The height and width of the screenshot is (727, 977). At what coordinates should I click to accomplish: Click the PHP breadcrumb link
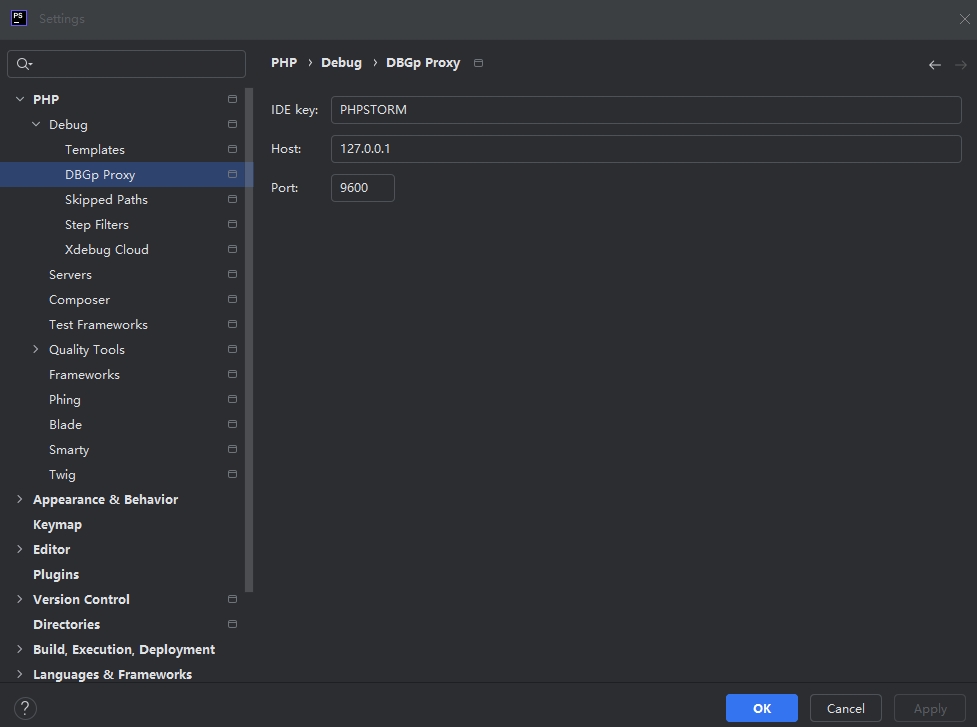tap(284, 63)
